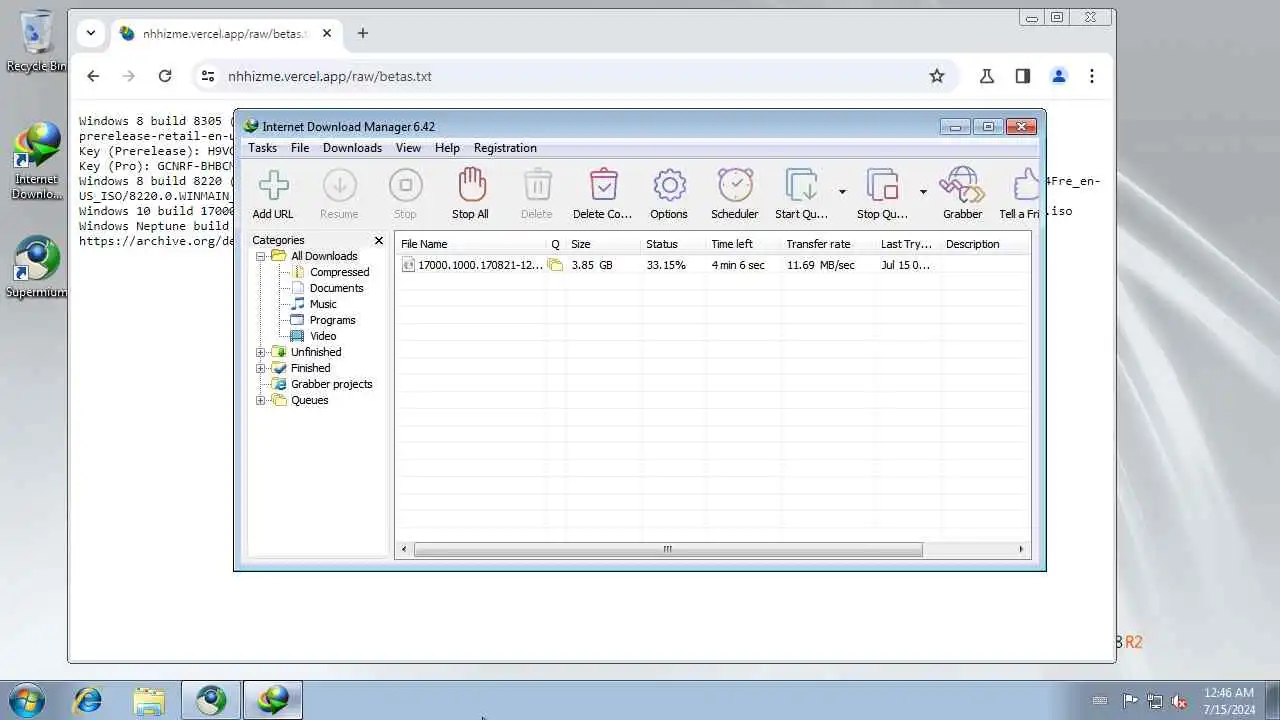
Task: Click the Tell a Friend icon
Action: click(x=1026, y=186)
